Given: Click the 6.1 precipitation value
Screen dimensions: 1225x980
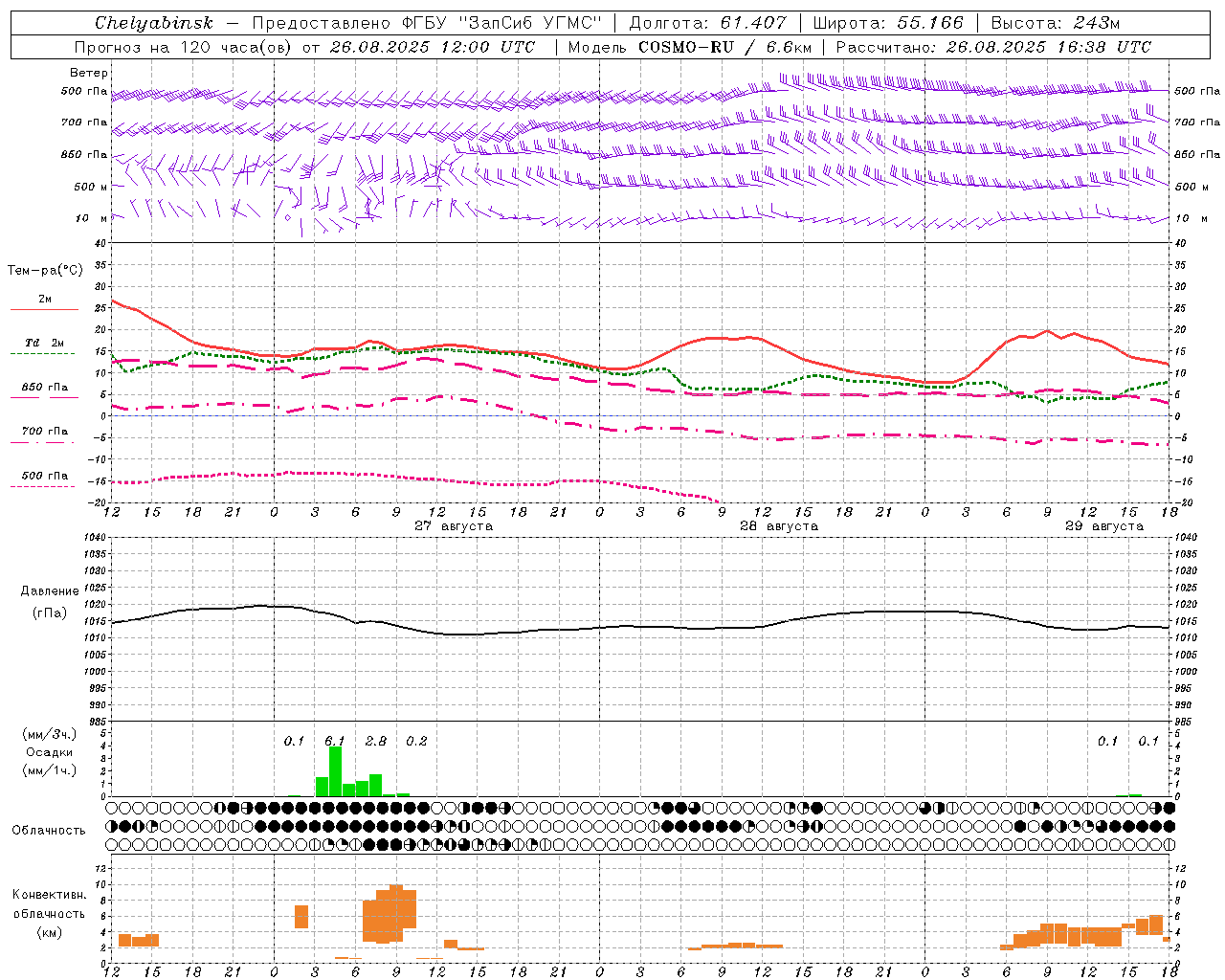Looking at the screenshot, I should point(334,741).
